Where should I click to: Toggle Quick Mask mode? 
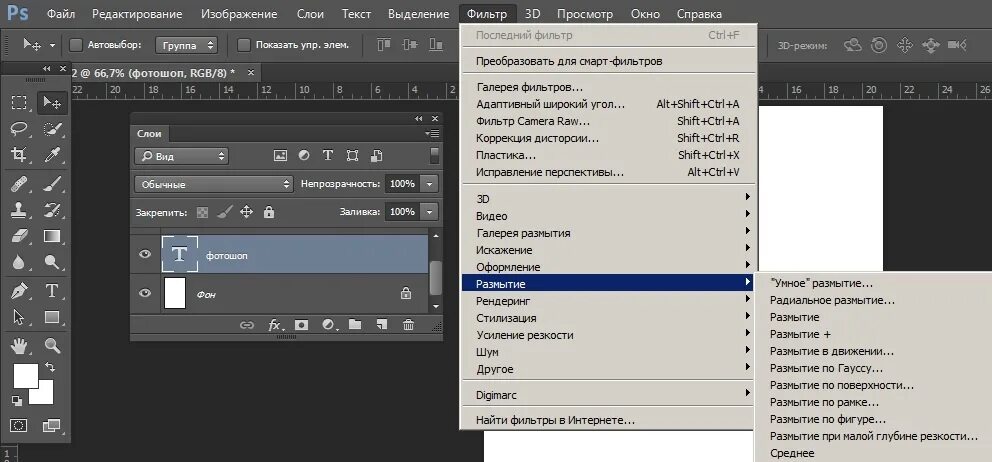(20, 425)
